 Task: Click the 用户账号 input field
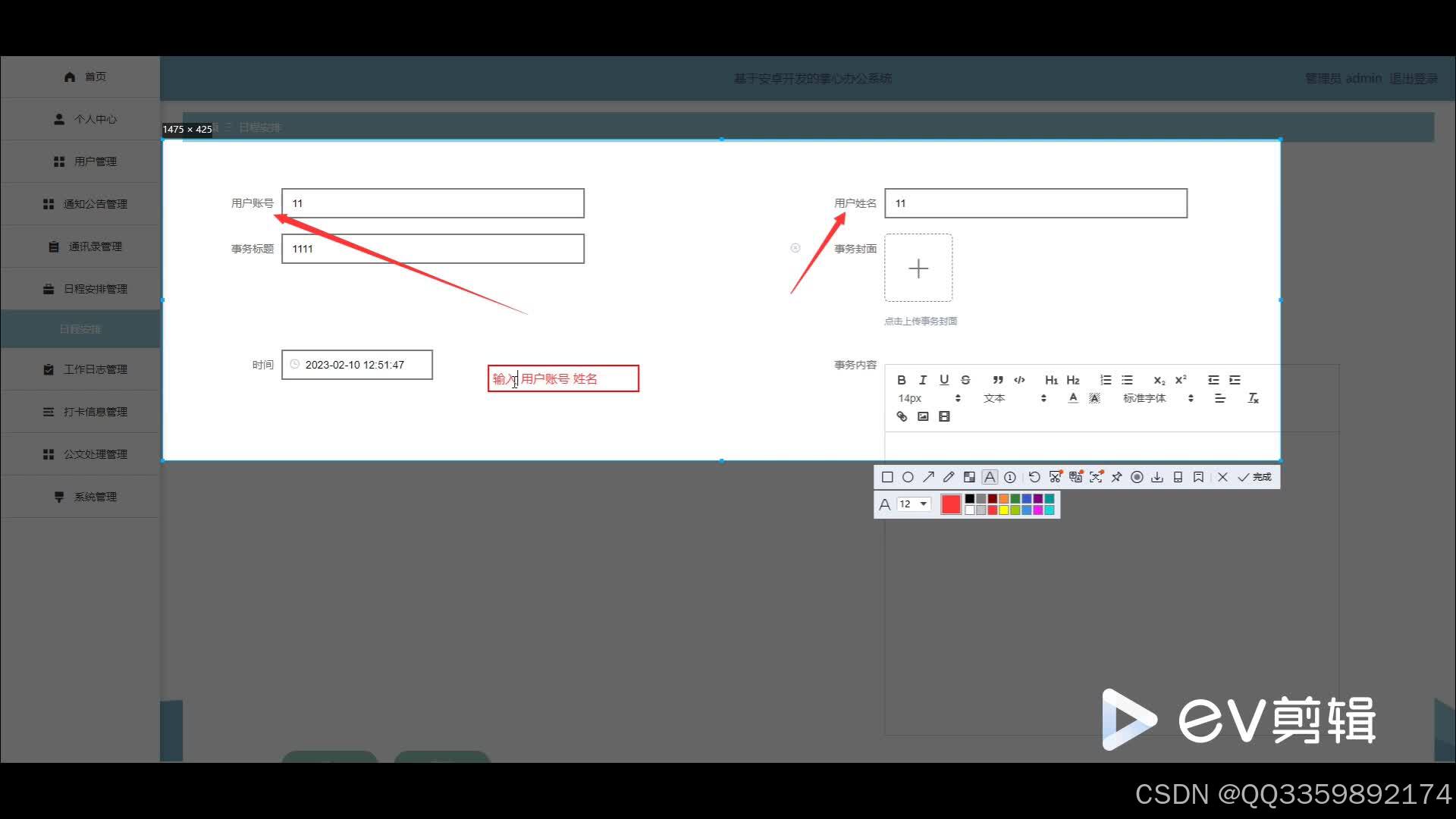coord(433,203)
